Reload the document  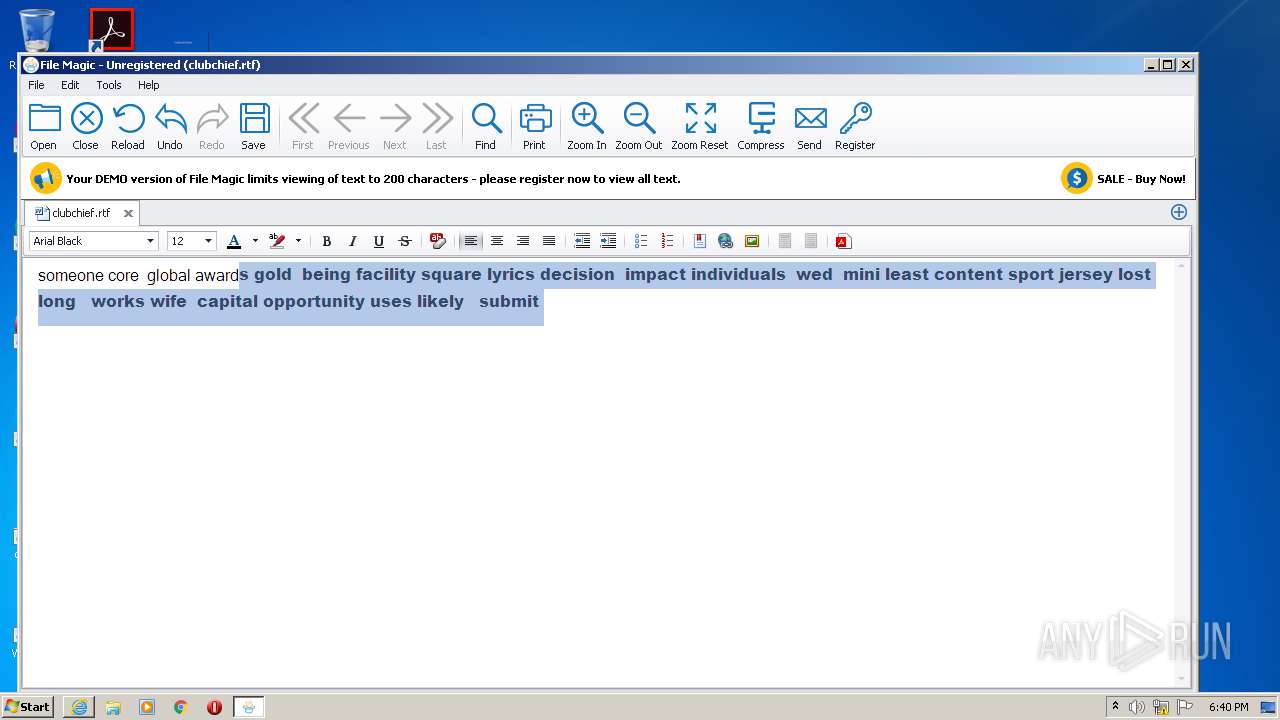tap(128, 126)
